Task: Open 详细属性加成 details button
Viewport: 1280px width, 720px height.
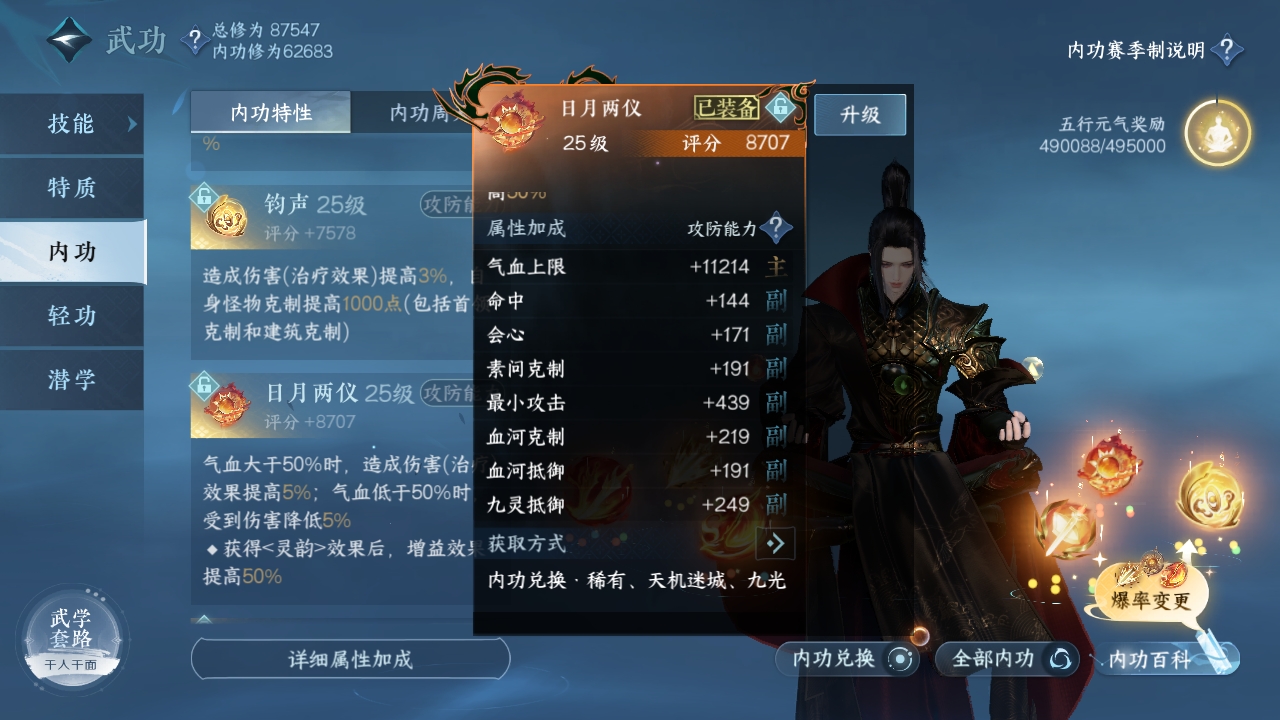Action: [x=350, y=659]
